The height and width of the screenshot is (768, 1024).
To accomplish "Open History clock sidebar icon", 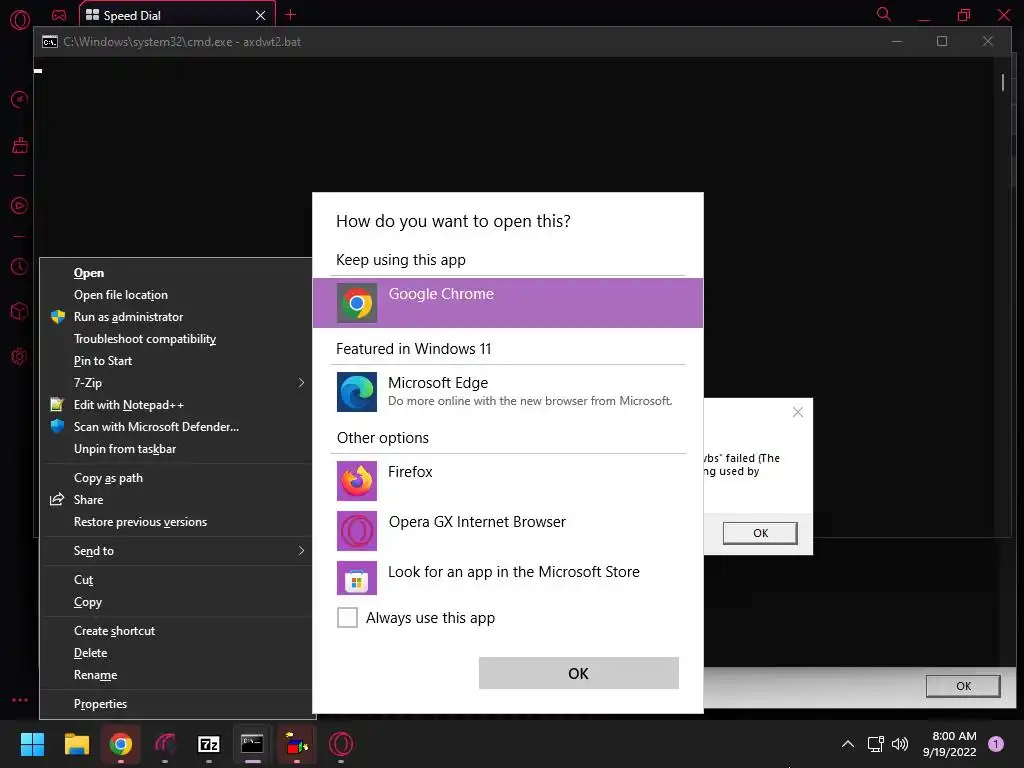I will pos(20,266).
